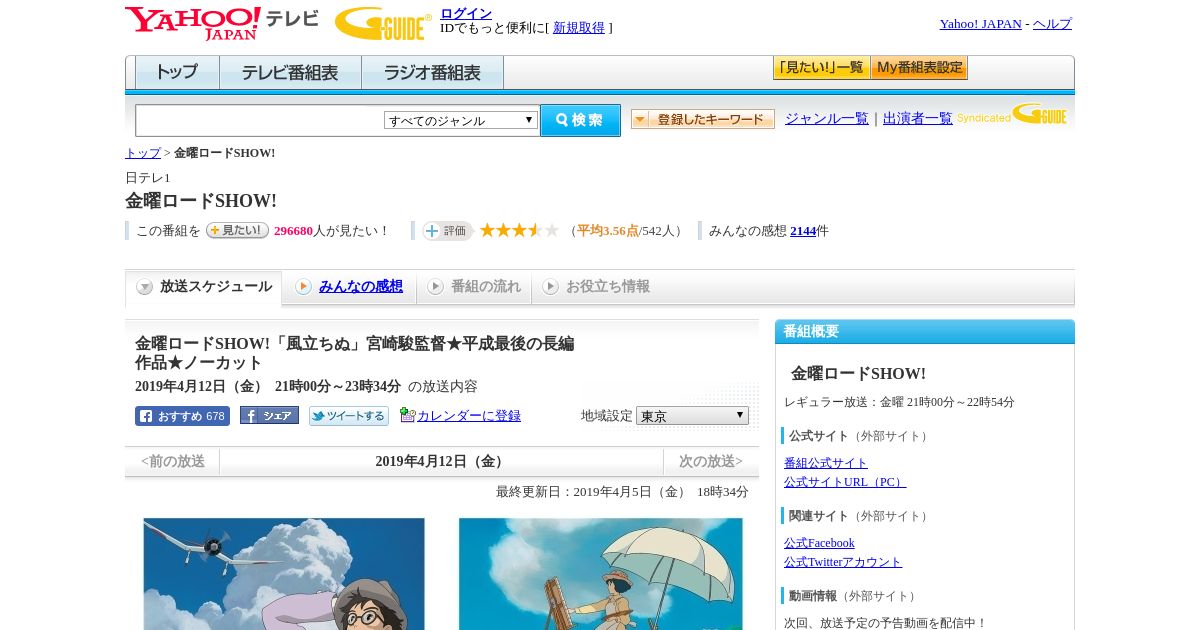Select the 放送スケジュール tab

pos(203,287)
